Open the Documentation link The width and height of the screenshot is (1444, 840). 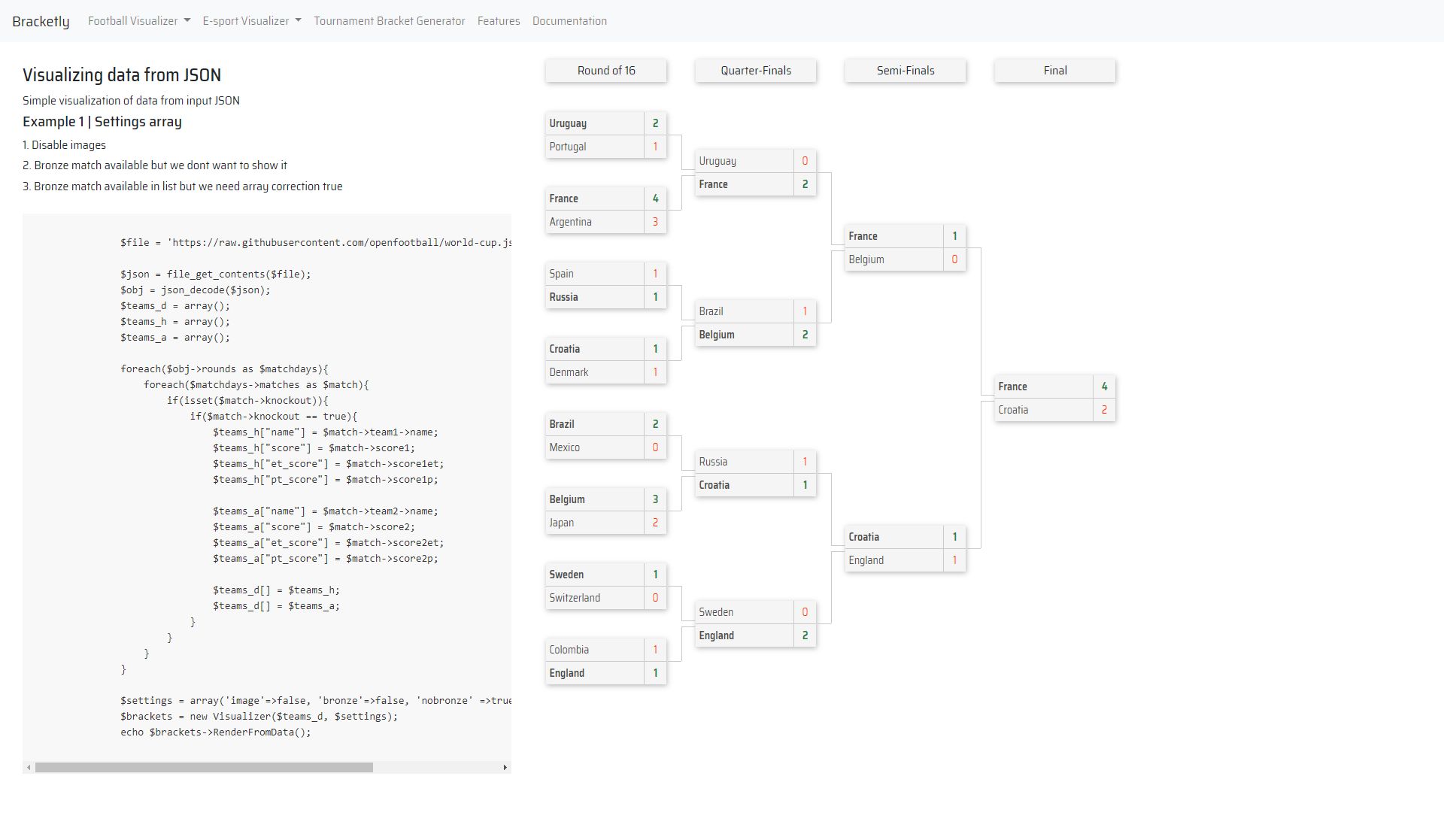click(x=569, y=21)
